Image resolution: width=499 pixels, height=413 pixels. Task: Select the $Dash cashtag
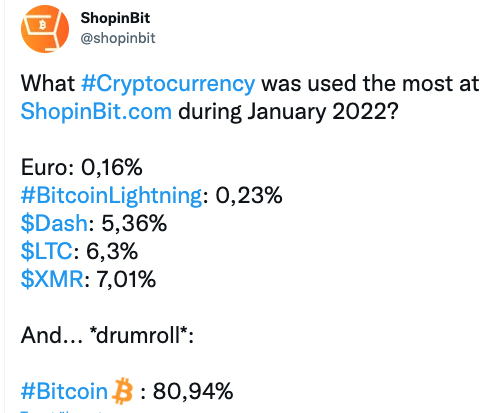tap(54, 223)
